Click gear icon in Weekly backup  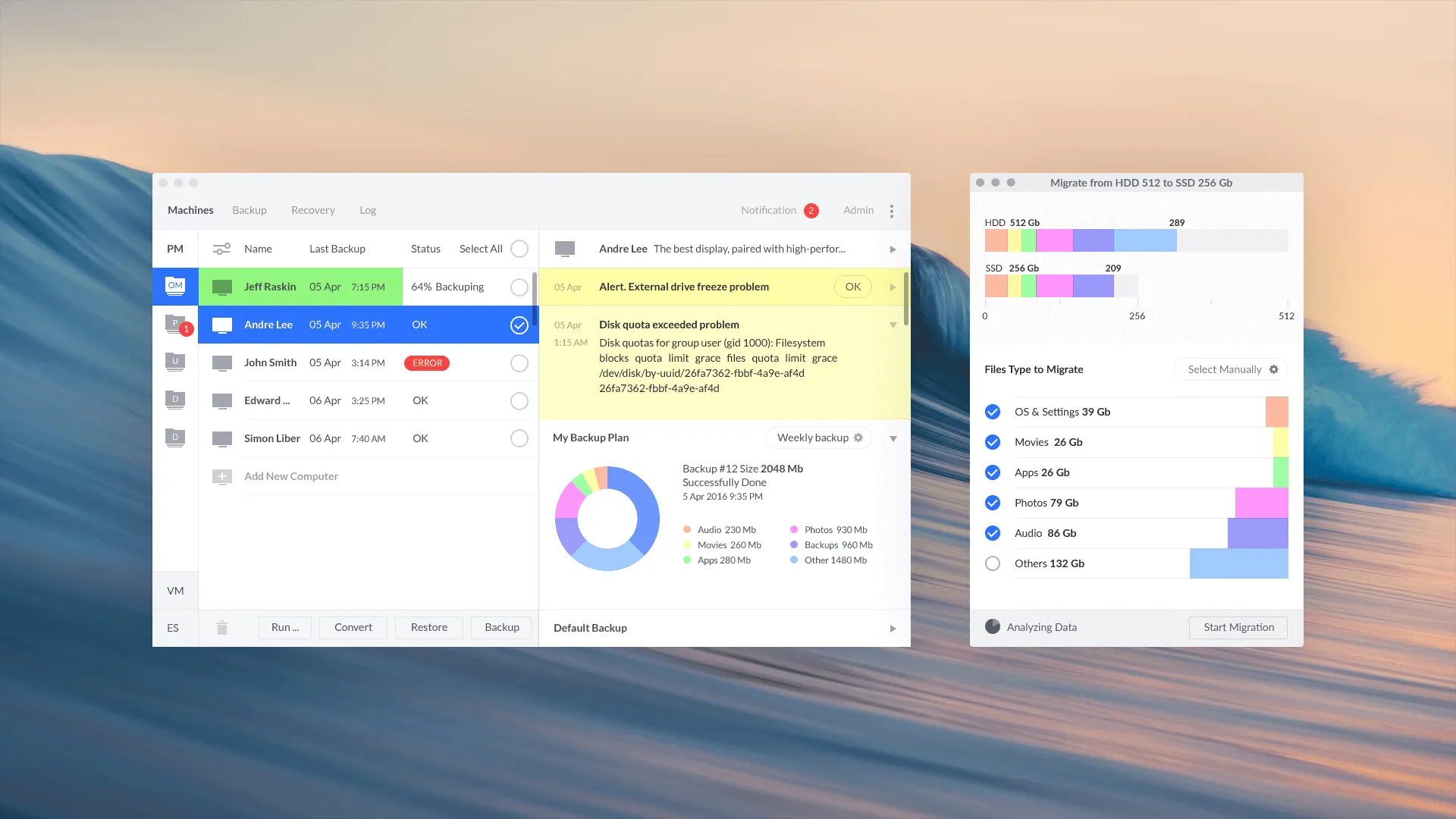coord(858,438)
